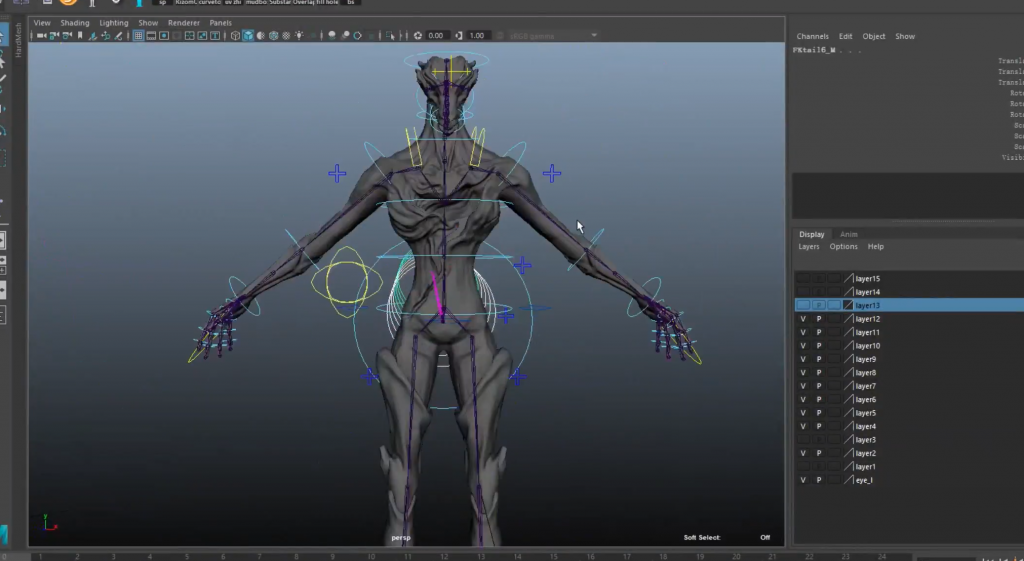This screenshot has height=561, width=1024.
Task: Click the FKtail6_M object name field
Action: 814,50
